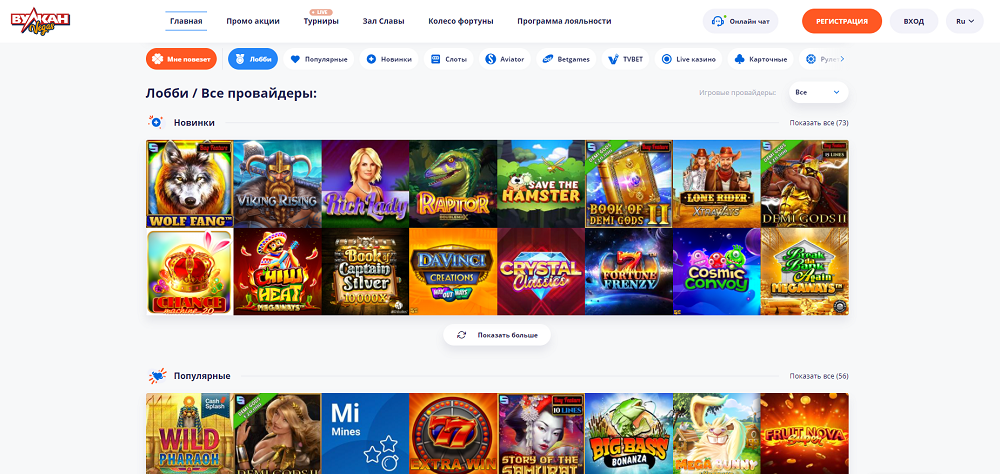Open the Mega Bunny game

click(x=717, y=433)
